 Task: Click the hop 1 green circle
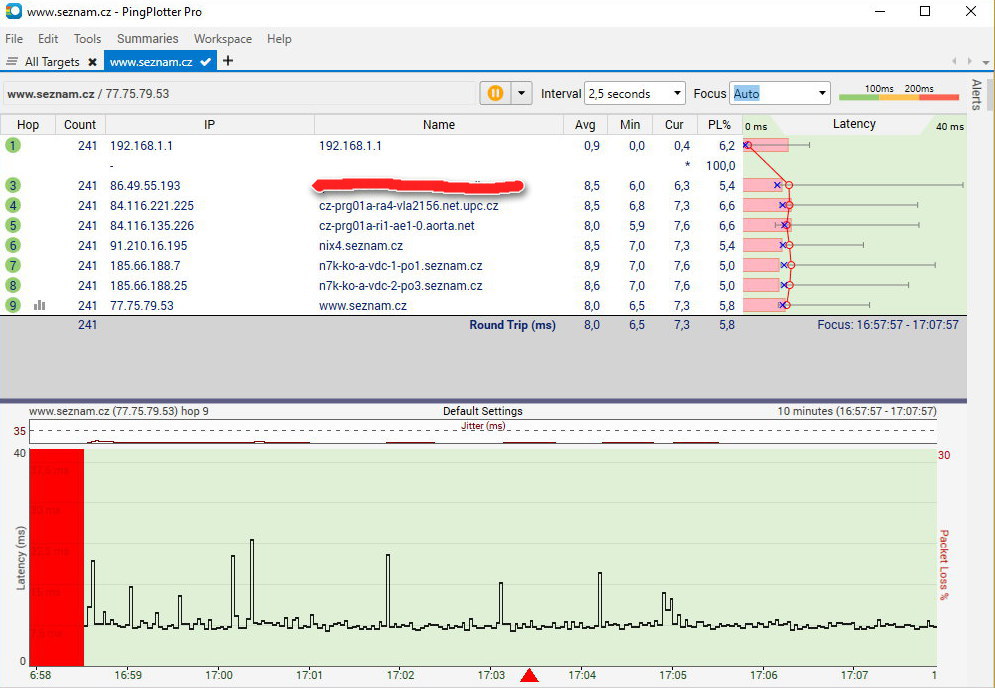coord(13,145)
